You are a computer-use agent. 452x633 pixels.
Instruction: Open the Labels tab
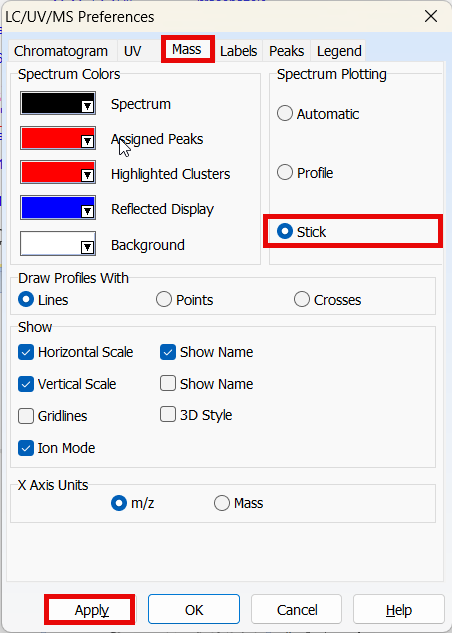coord(239,51)
